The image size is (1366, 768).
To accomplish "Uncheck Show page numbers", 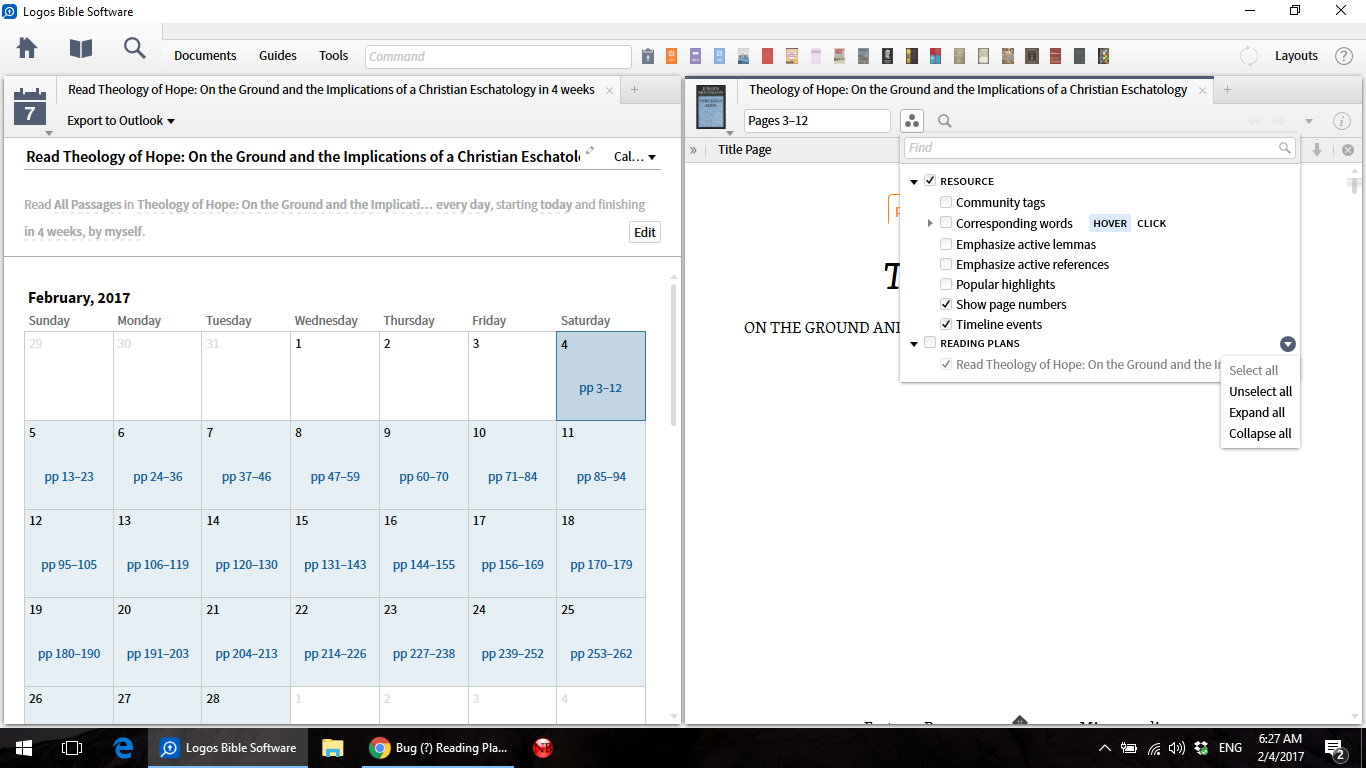I will click(x=946, y=304).
